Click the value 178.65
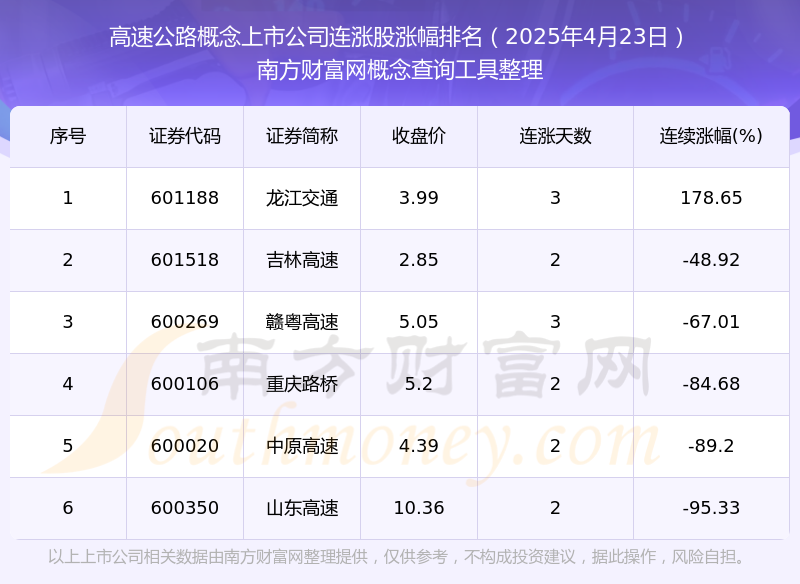 (x=711, y=198)
